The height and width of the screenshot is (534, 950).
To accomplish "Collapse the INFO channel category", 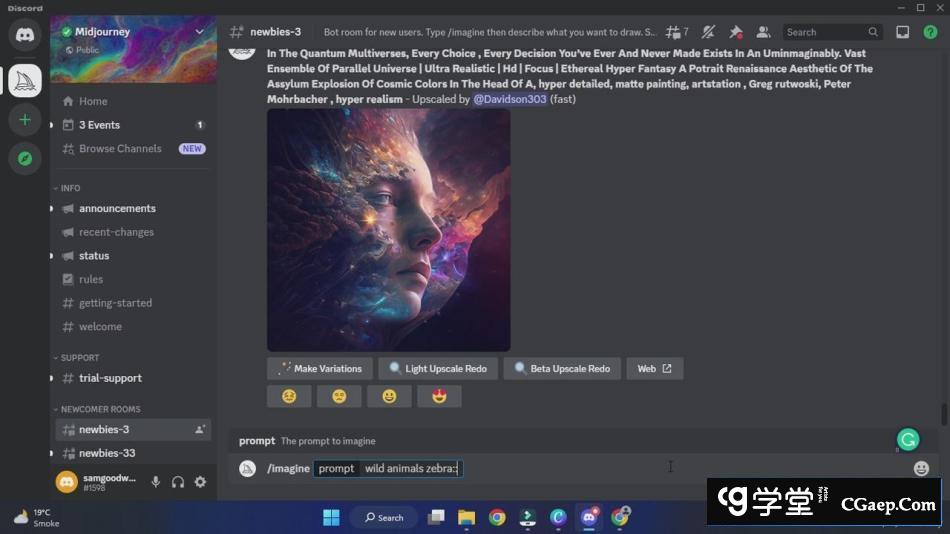I will pos(70,188).
